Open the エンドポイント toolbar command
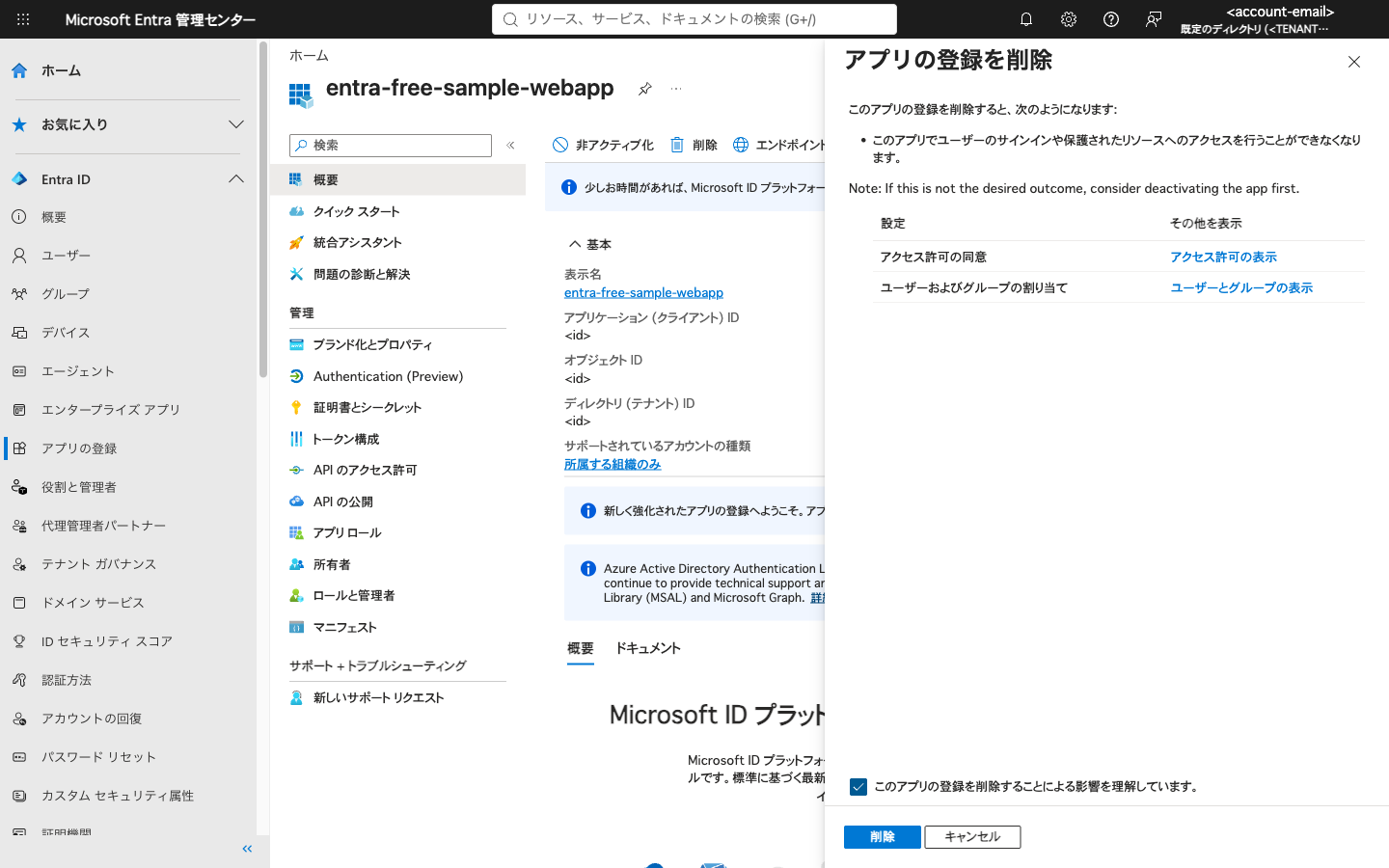This screenshot has height=868, width=1389. tap(779, 145)
